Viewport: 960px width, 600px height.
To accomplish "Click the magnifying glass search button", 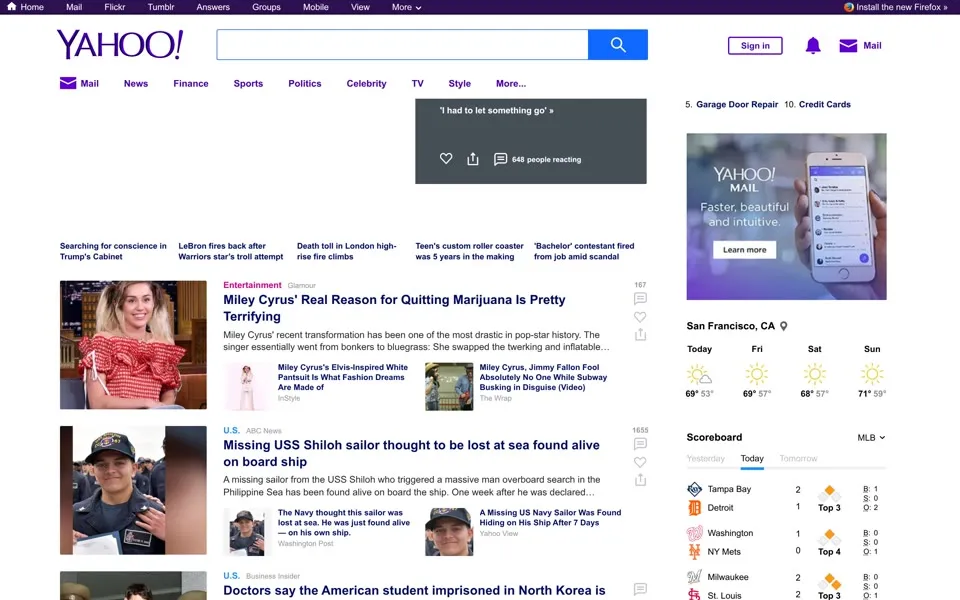I will [618, 45].
